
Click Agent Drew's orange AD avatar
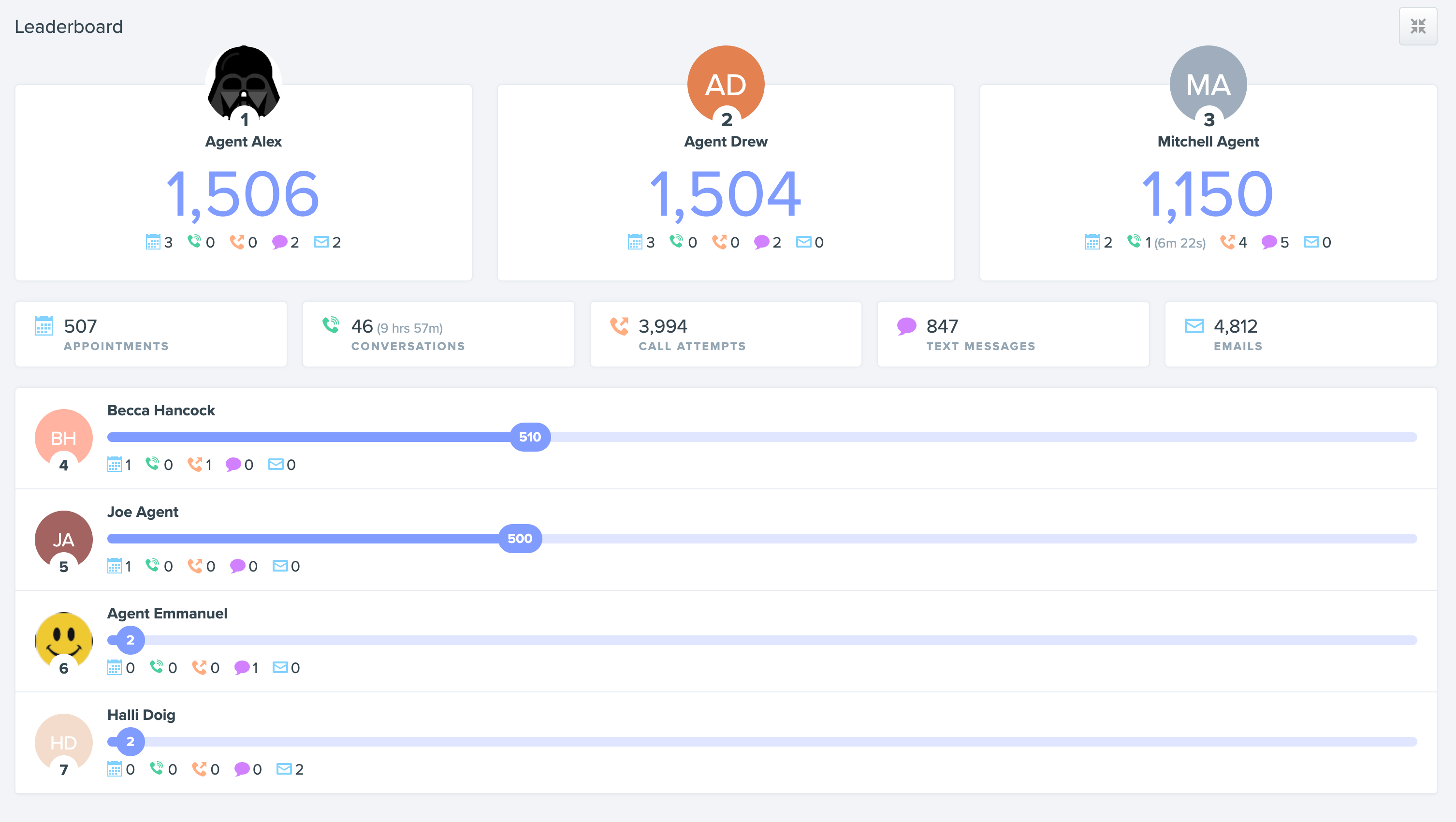click(x=726, y=83)
